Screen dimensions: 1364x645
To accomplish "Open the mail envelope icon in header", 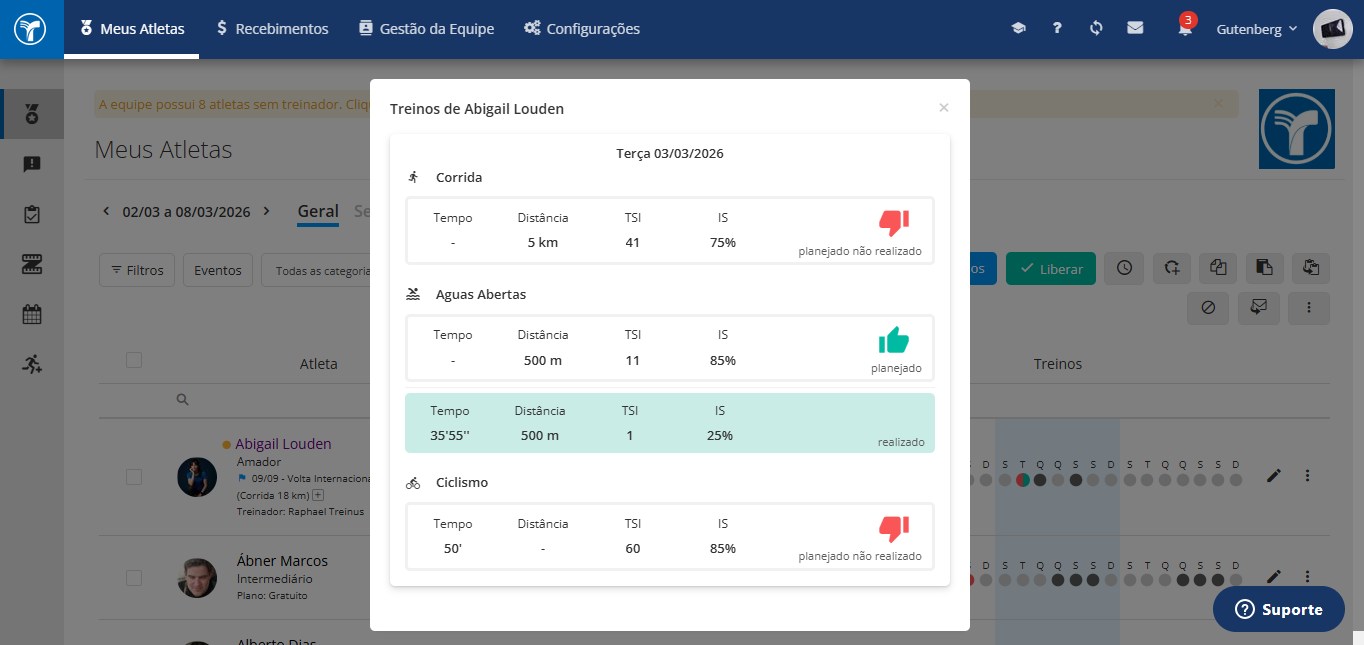I will pyautogui.click(x=1135, y=29).
